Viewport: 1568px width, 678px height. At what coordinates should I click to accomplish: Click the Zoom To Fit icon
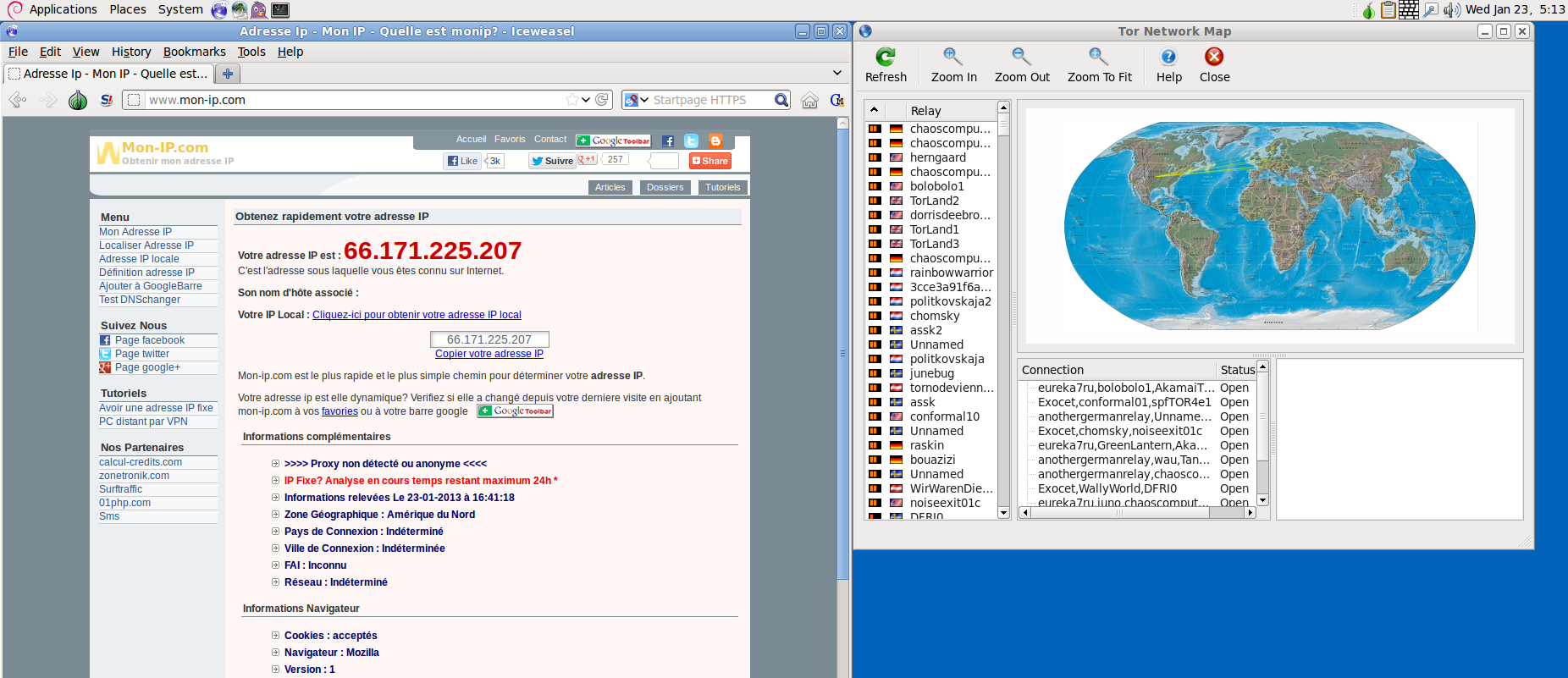[1099, 57]
